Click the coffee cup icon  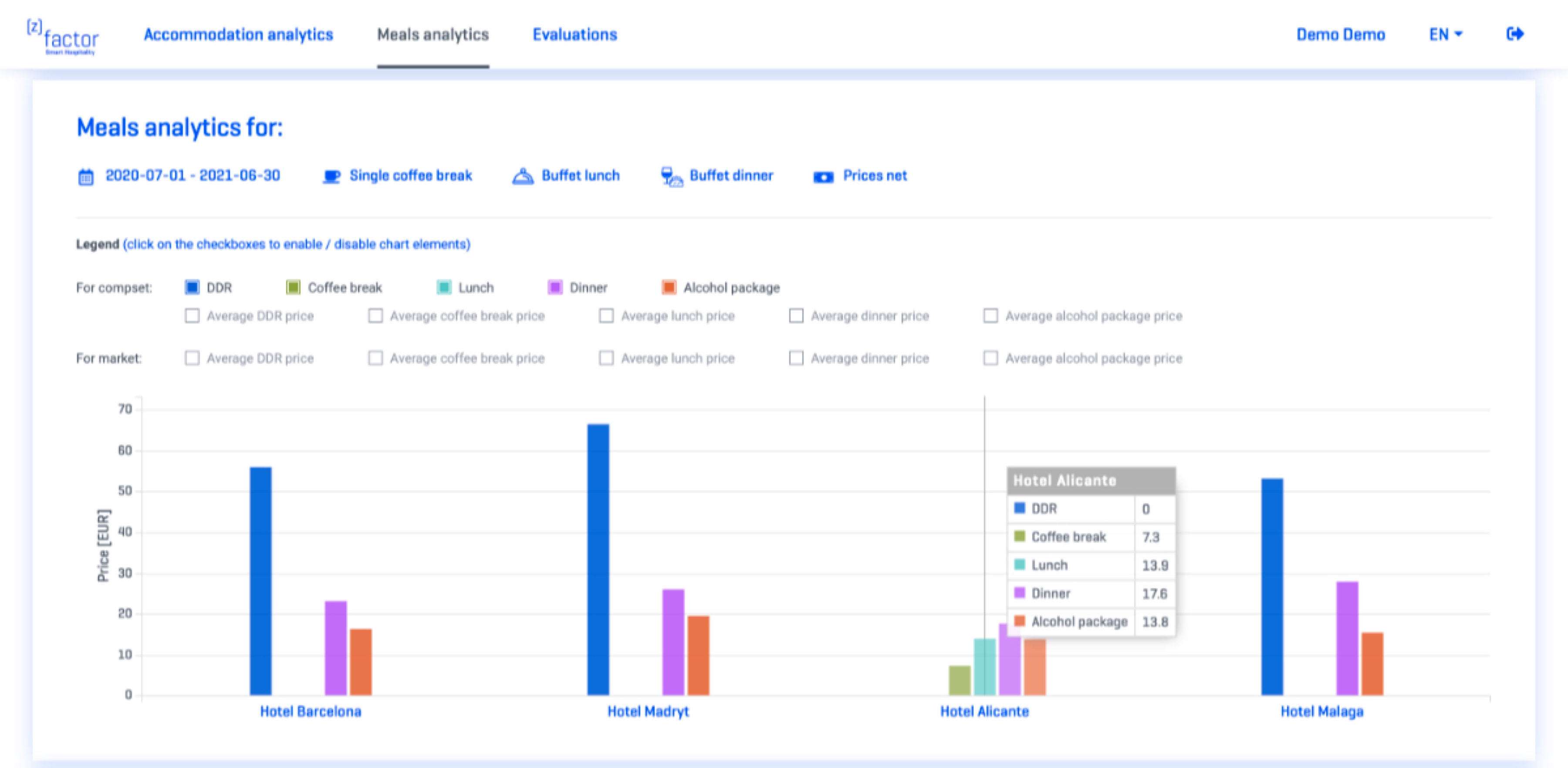(331, 176)
